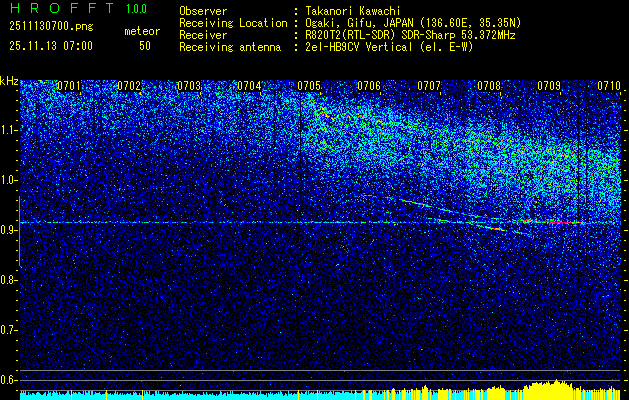This screenshot has height=400, width=629.
Task: Click the HROFFT program title
Action: (x=62, y=8)
